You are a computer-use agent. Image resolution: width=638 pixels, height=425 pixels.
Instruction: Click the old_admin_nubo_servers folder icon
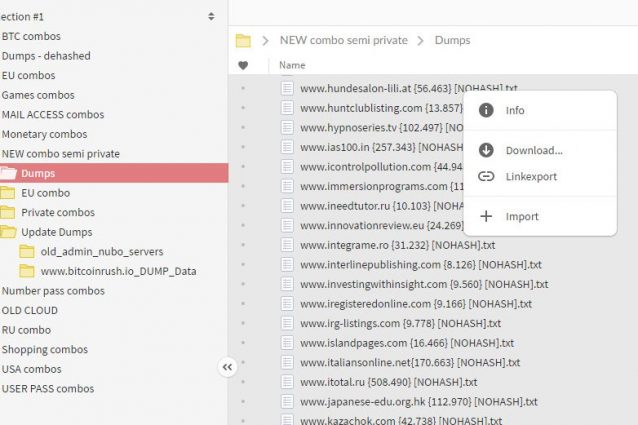click(x=27, y=251)
